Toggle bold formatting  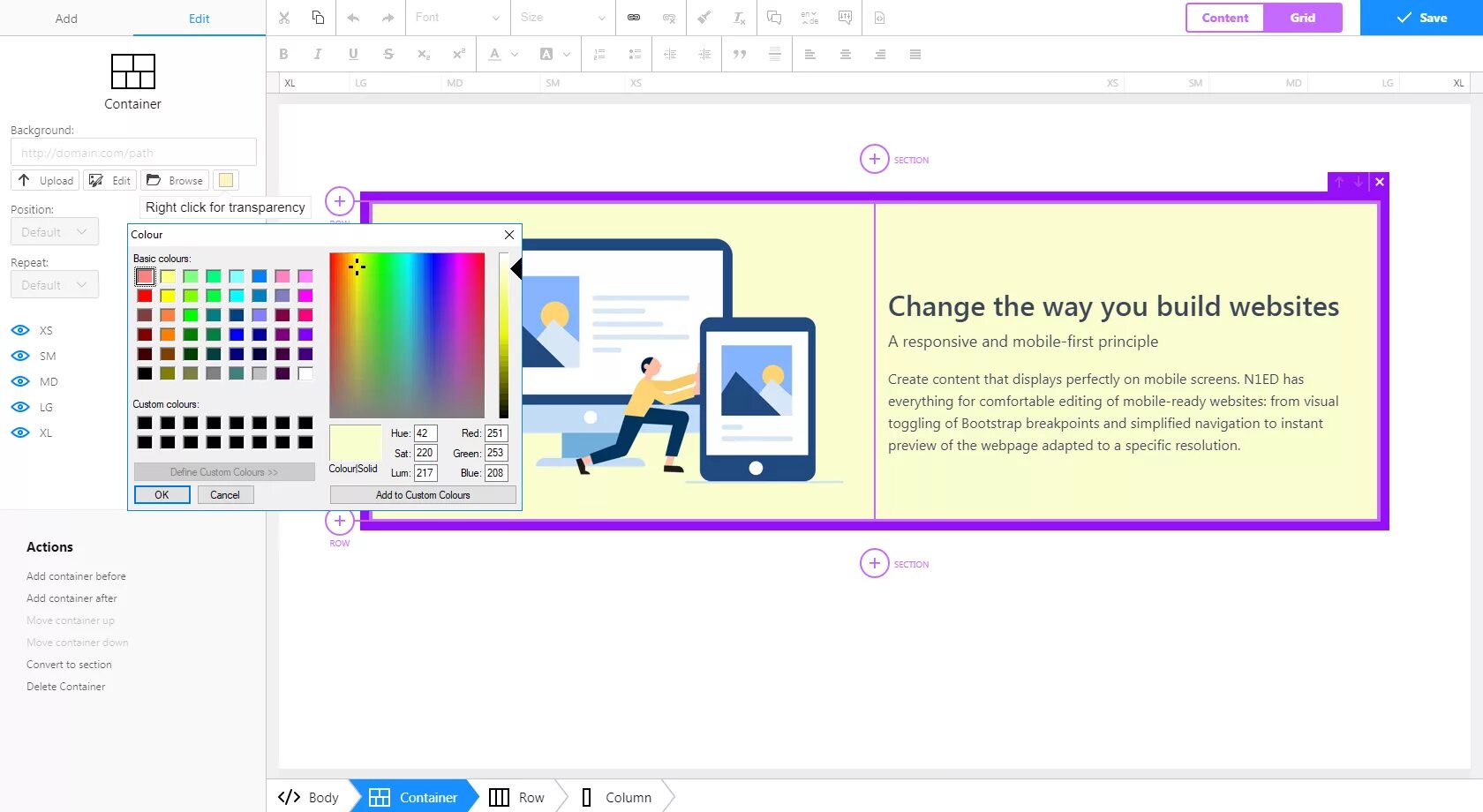click(x=283, y=54)
